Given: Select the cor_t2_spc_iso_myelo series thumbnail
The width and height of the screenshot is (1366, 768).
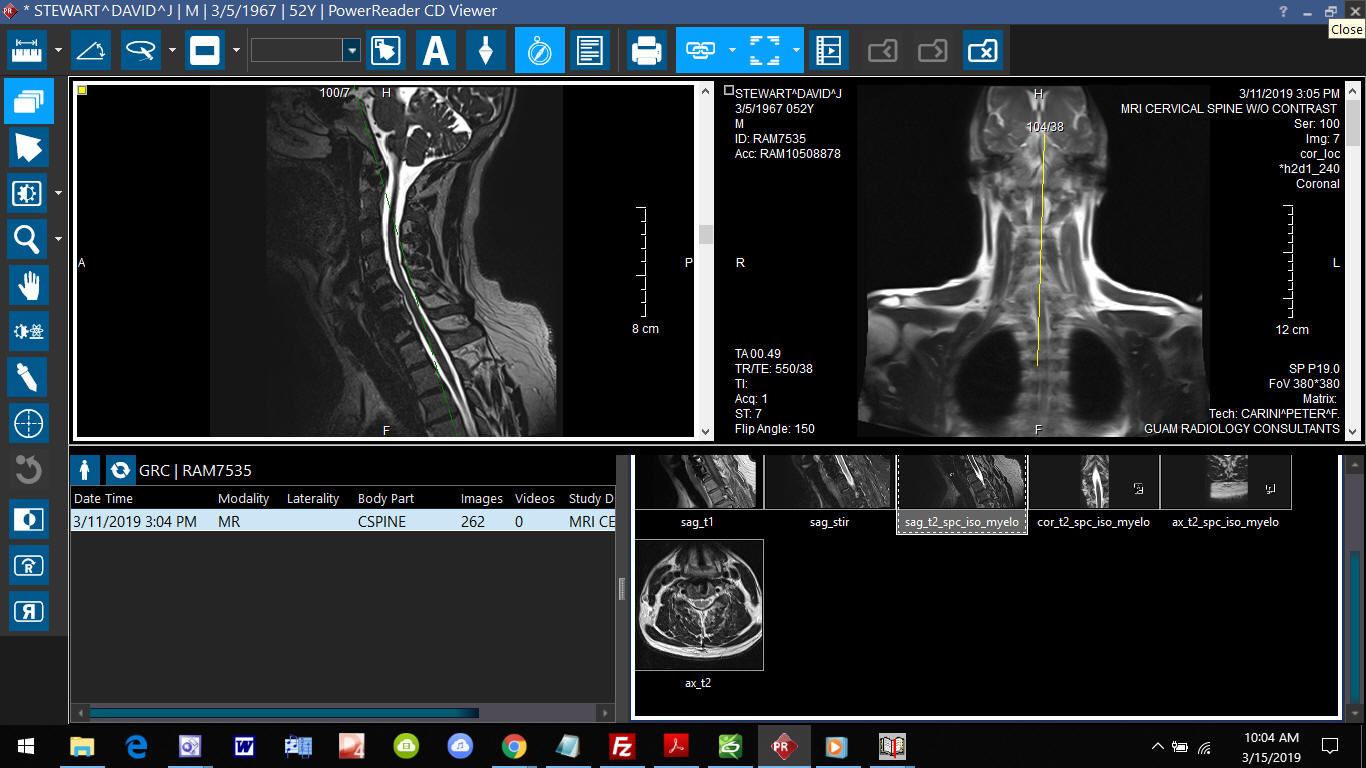Looking at the screenshot, I should click(x=1094, y=482).
